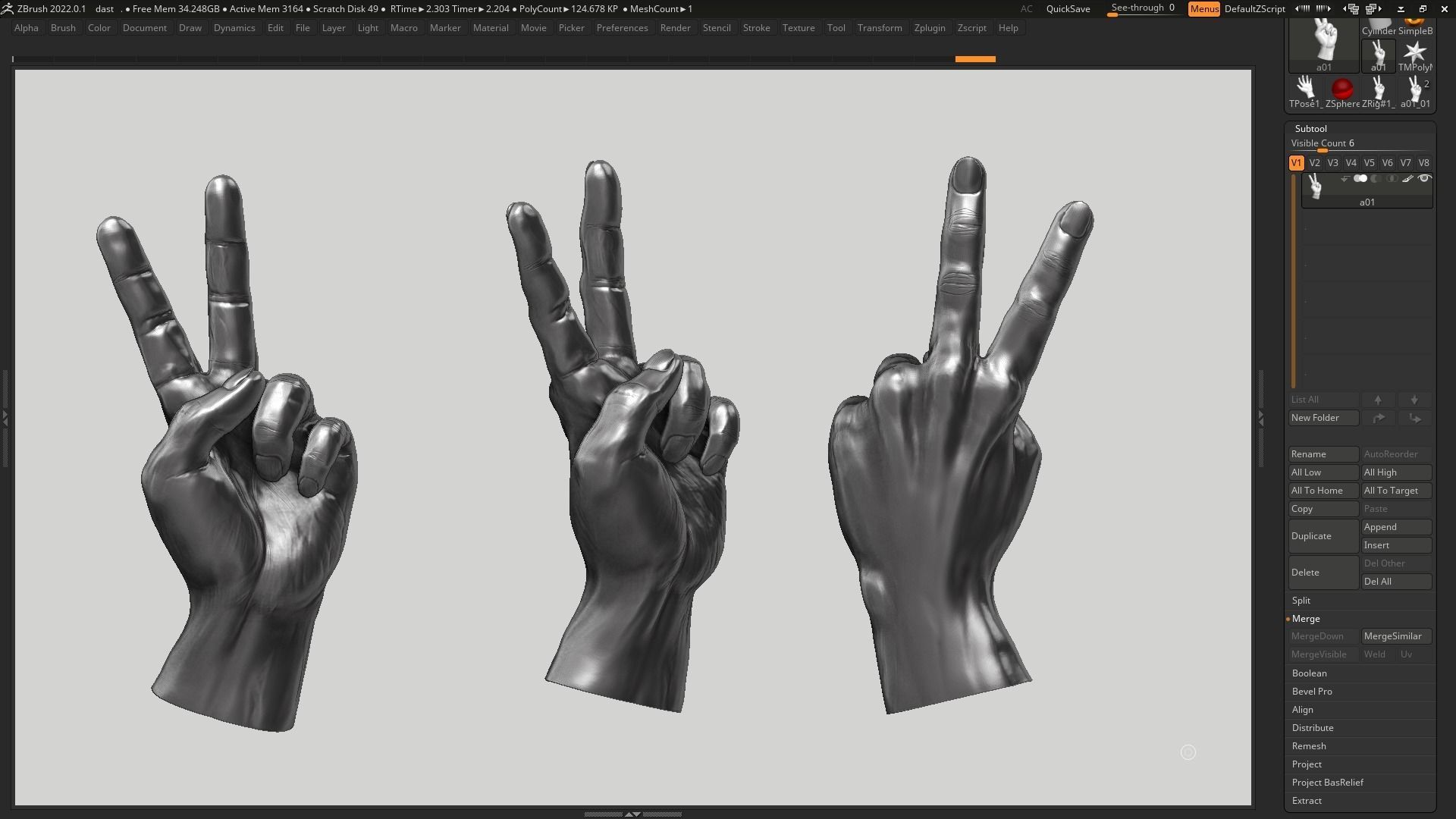Open the Material menu
Viewport: 1456px width, 819px height.
tap(491, 28)
